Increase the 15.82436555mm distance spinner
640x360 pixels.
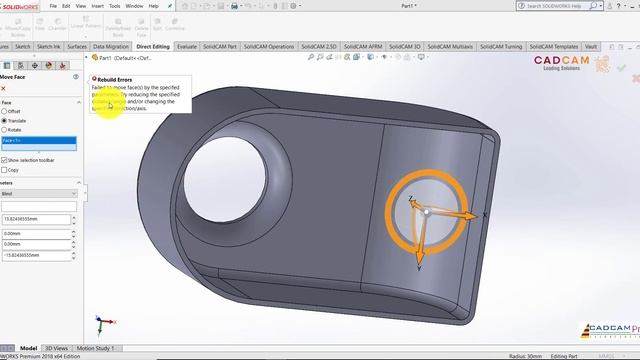pos(73,218)
